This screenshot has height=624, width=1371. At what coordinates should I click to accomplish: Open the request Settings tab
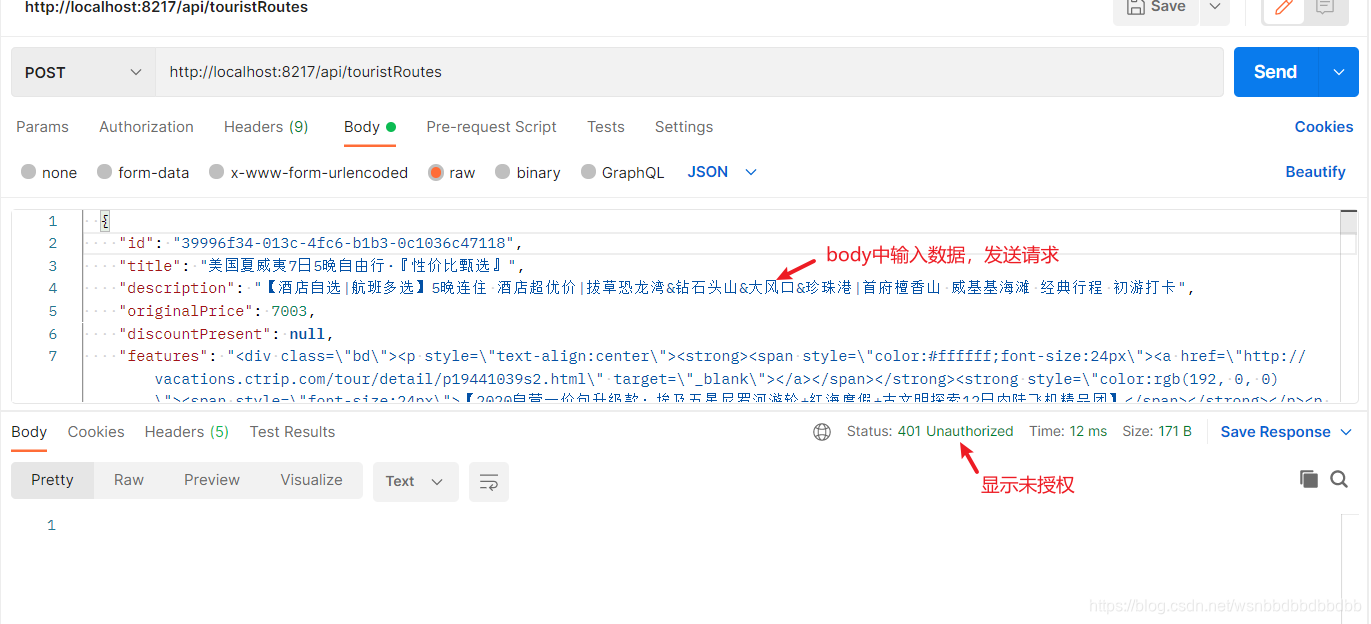point(684,127)
